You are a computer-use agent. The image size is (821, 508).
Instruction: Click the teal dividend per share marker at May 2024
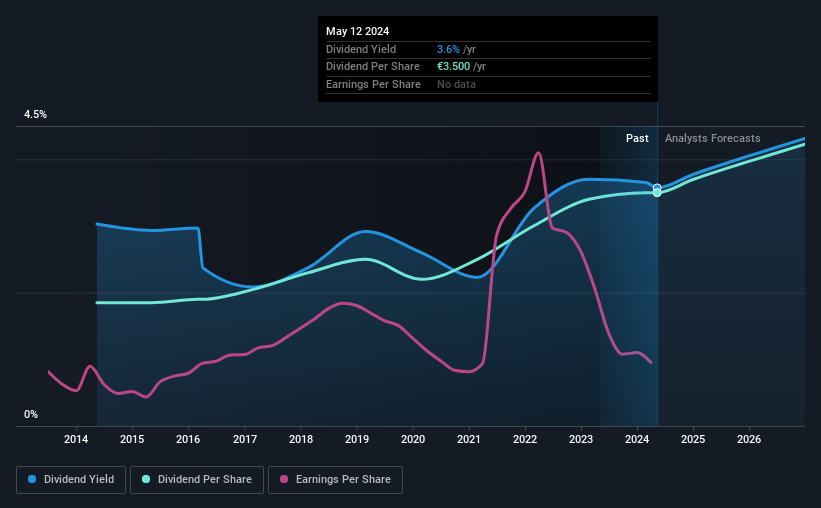coord(657,193)
